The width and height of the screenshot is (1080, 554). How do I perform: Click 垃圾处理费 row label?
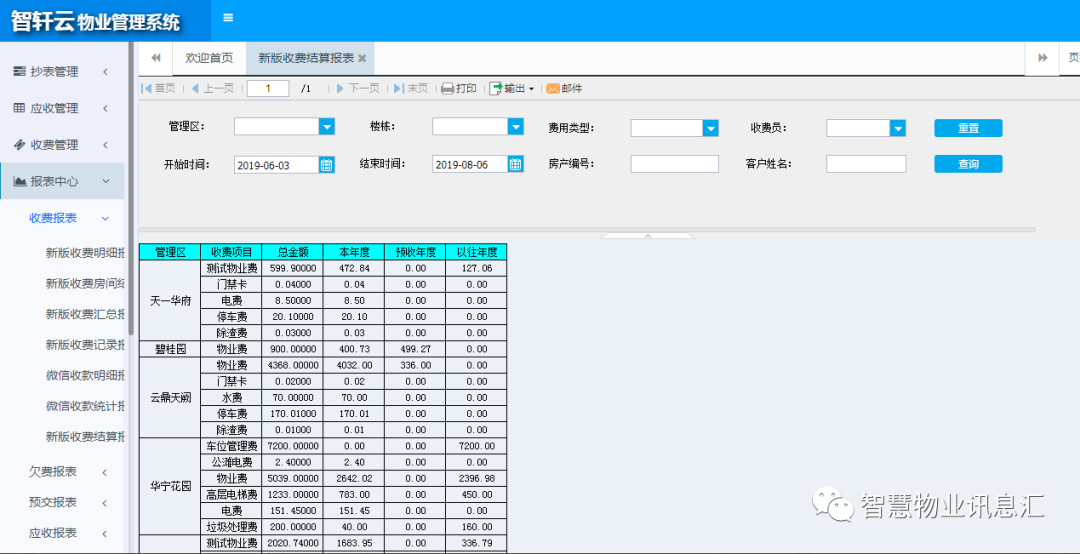[x=231, y=526]
